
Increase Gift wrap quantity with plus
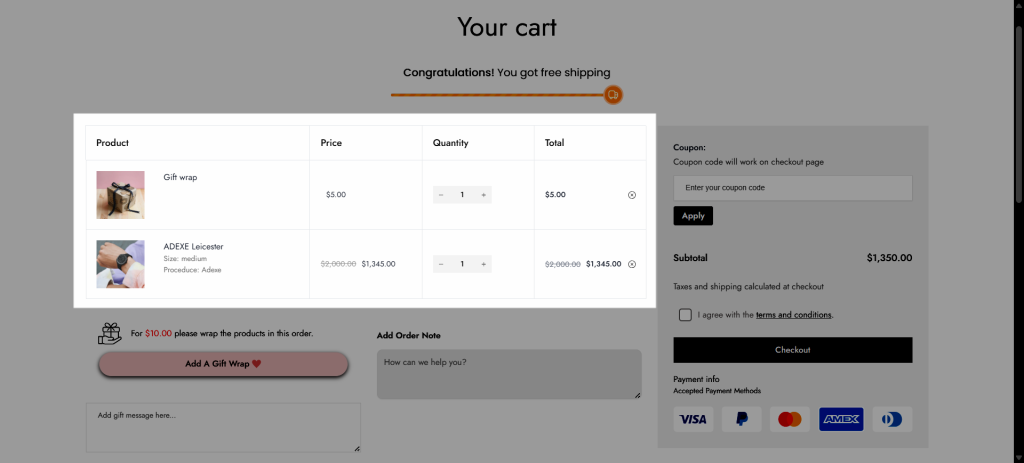(483, 195)
